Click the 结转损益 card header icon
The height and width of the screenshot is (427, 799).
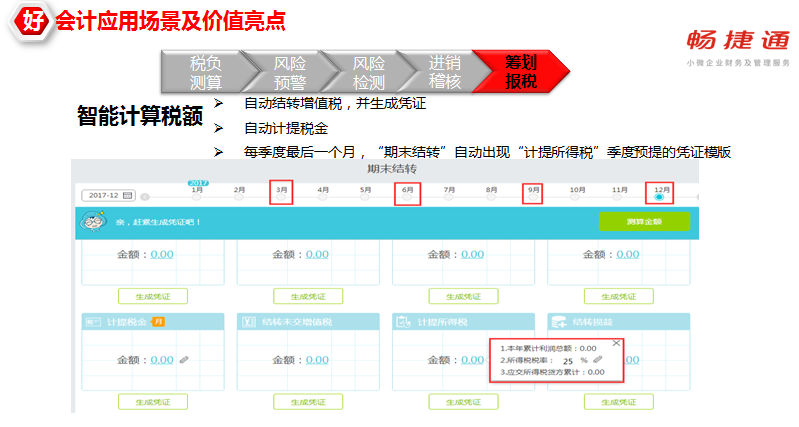pos(558,322)
